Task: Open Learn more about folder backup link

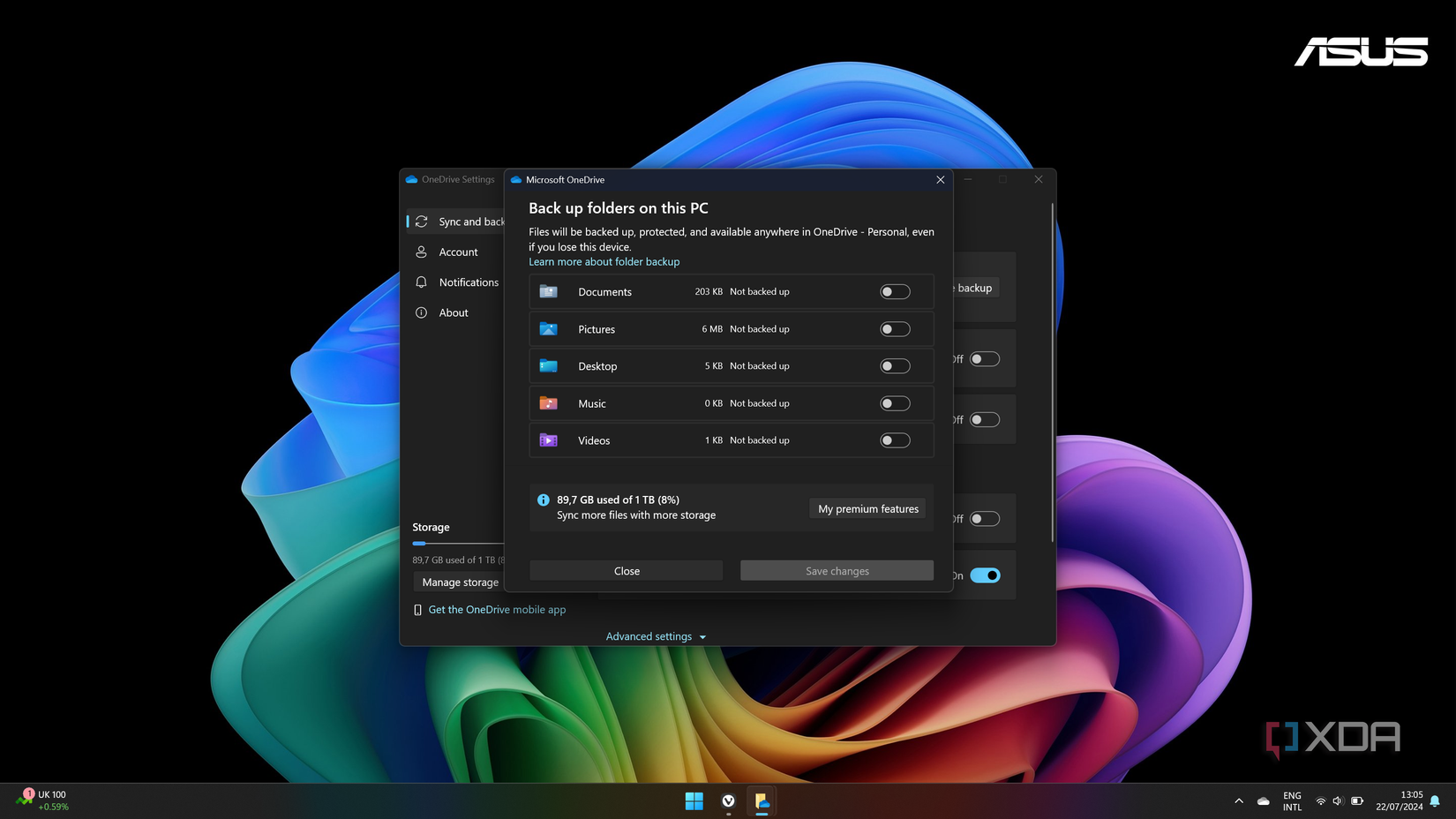Action: (x=604, y=262)
